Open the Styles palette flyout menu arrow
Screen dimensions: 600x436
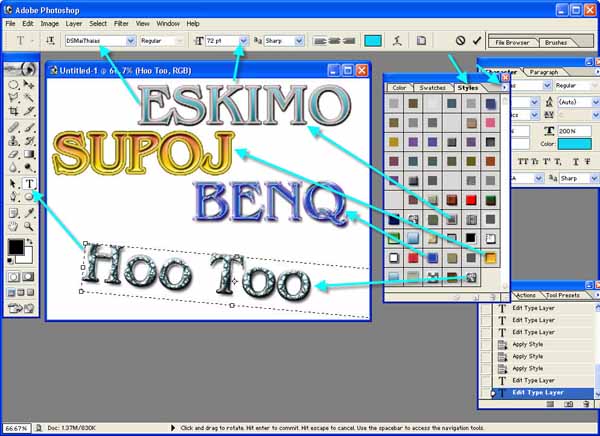[504, 88]
